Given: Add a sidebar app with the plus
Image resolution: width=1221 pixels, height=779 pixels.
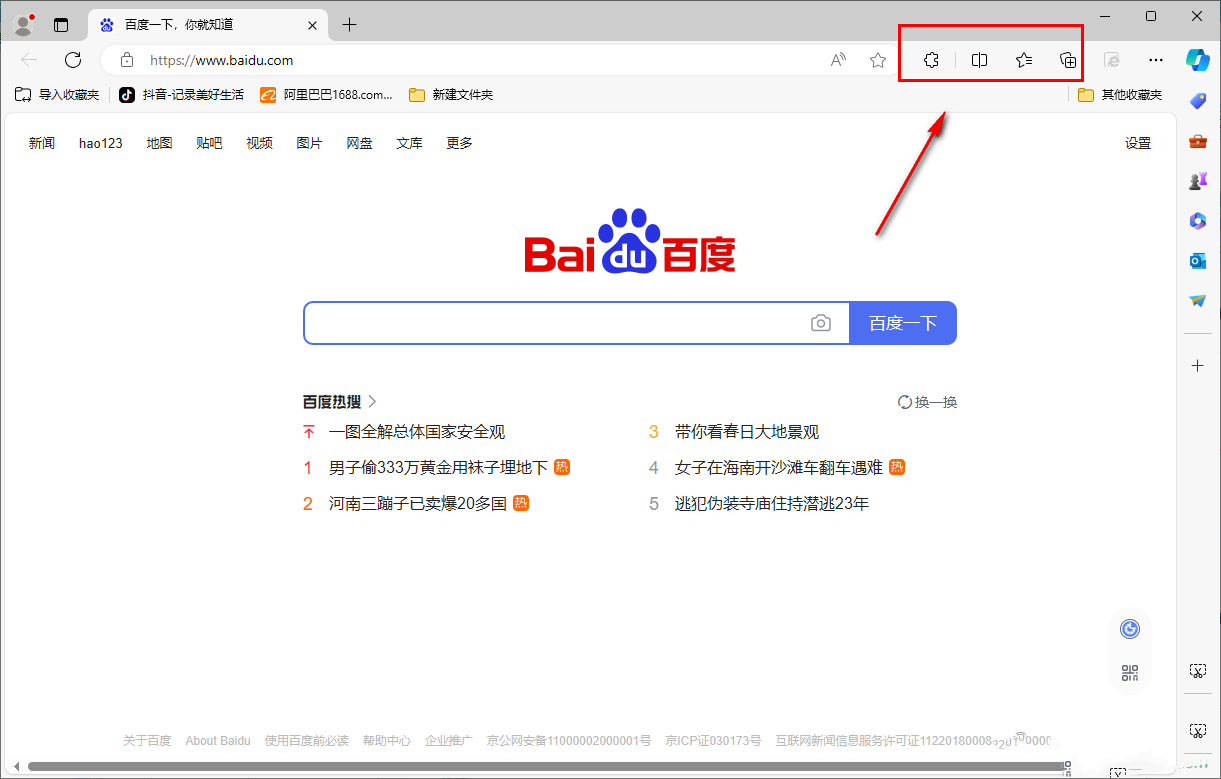Looking at the screenshot, I should [1198, 366].
